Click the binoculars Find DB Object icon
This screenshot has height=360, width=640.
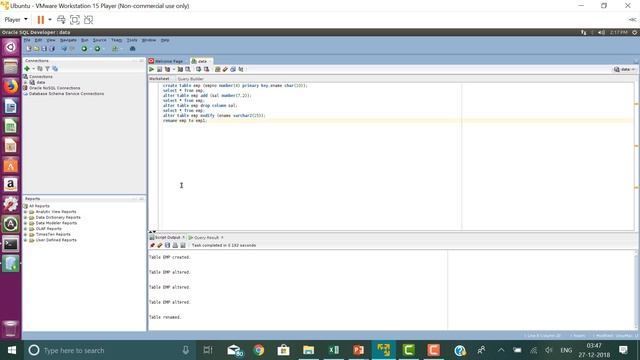point(132,49)
